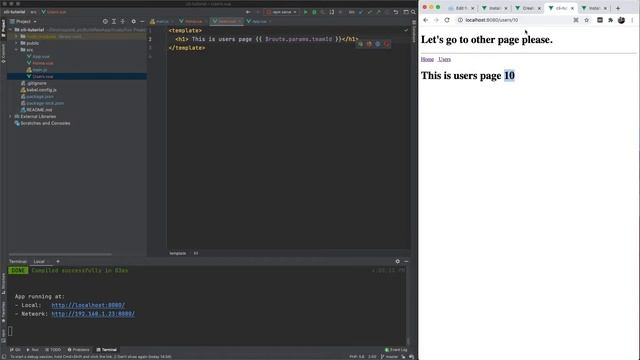Expand External Libraries node
The height and width of the screenshot is (360, 640).
tap(11, 116)
